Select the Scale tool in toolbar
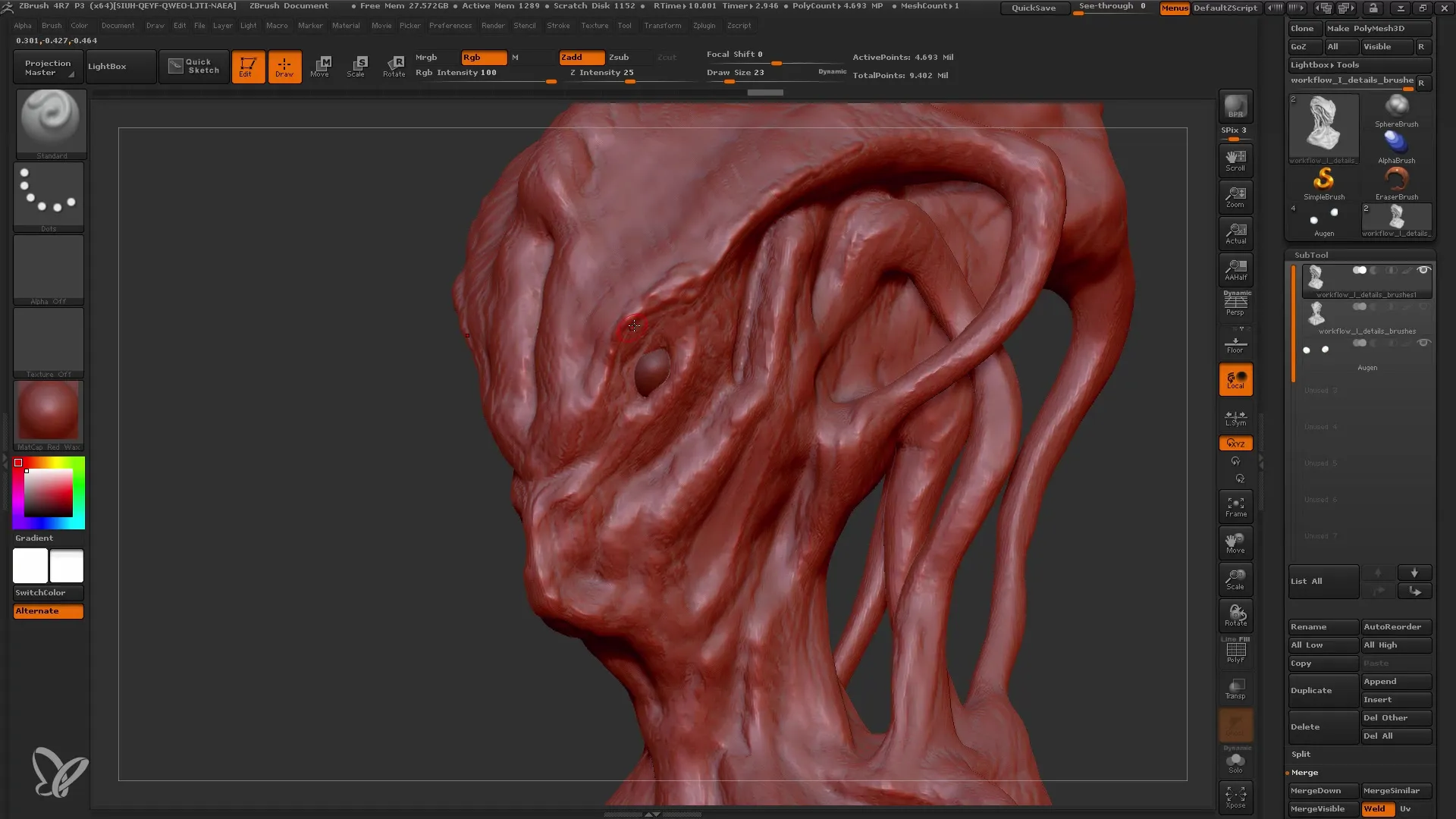This screenshot has height=819, width=1456. coord(357,66)
